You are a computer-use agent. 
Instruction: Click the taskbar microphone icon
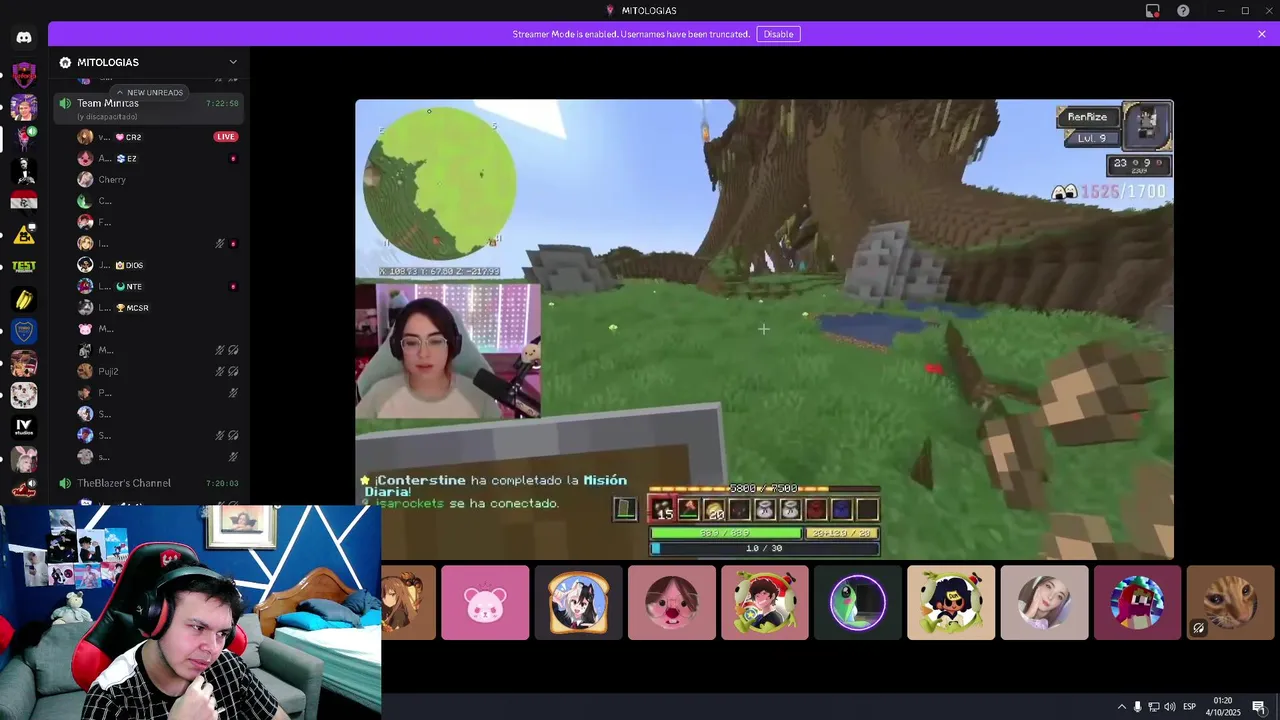(x=1137, y=707)
